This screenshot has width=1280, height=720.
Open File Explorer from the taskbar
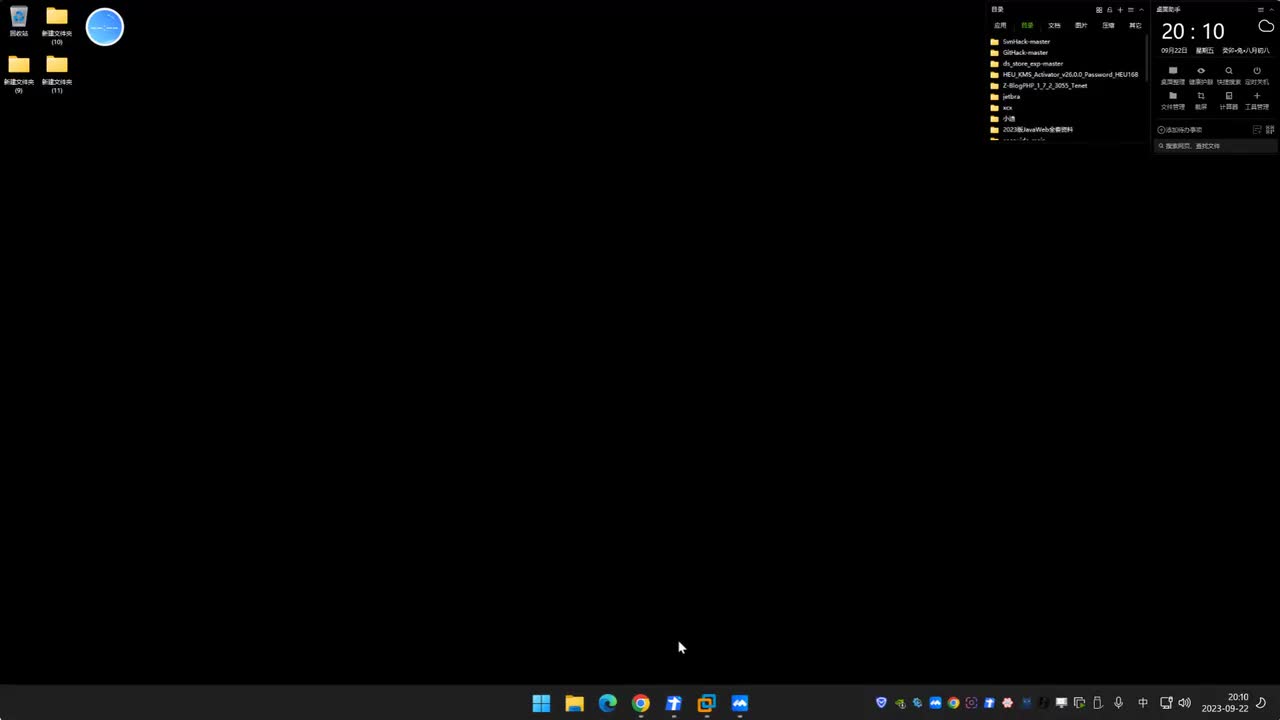pyautogui.click(x=574, y=703)
